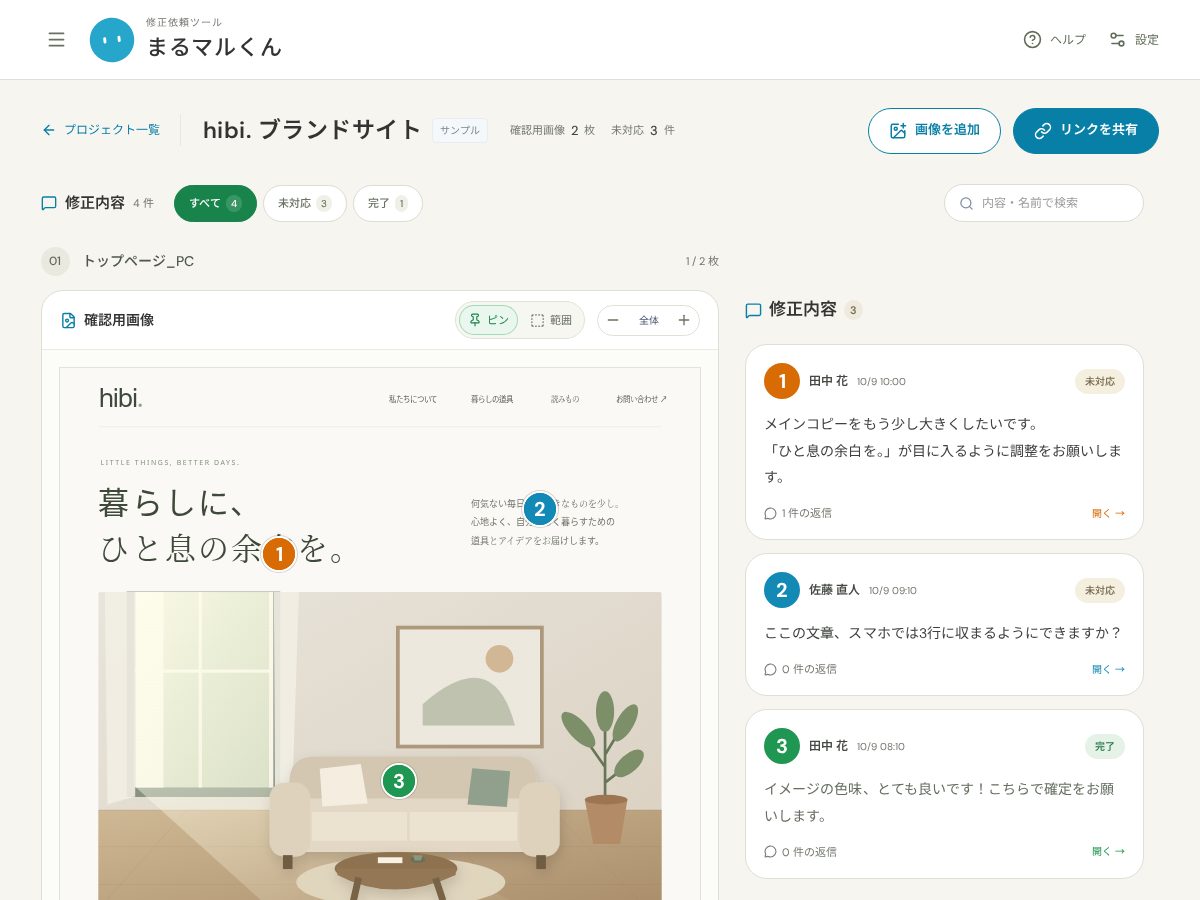Image resolution: width=1200 pixels, height=900 pixels.
Task: Go back to プロジェクト一覧
Action: (x=101, y=130)
